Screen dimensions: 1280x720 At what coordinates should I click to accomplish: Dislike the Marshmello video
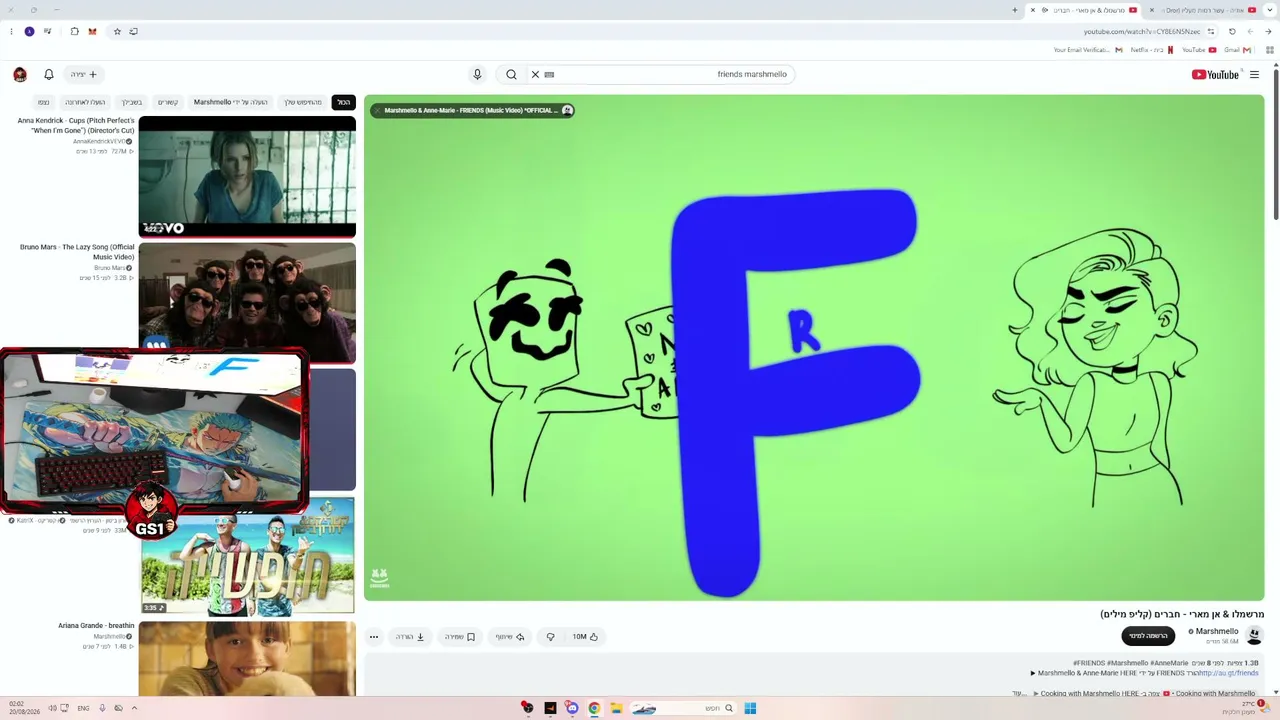pos(550,636)
